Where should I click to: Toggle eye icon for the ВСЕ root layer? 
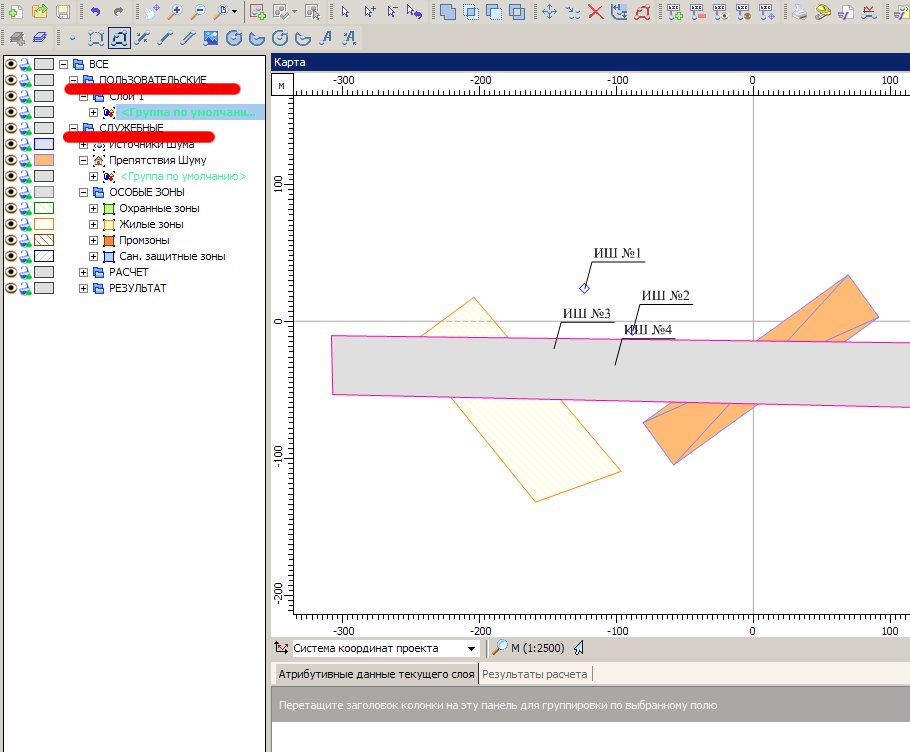point(11,64)
